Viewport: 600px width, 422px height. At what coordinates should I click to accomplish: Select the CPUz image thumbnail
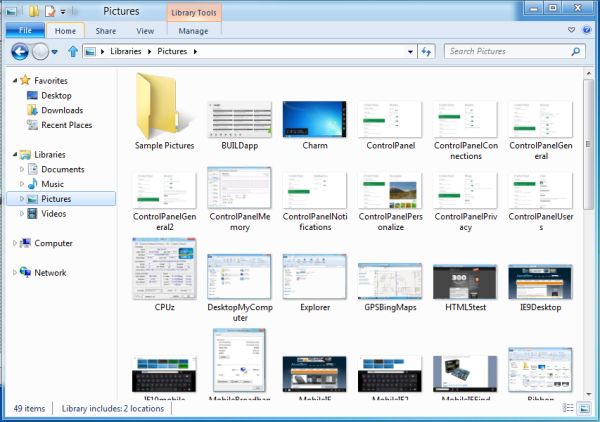tap(165, 269)
